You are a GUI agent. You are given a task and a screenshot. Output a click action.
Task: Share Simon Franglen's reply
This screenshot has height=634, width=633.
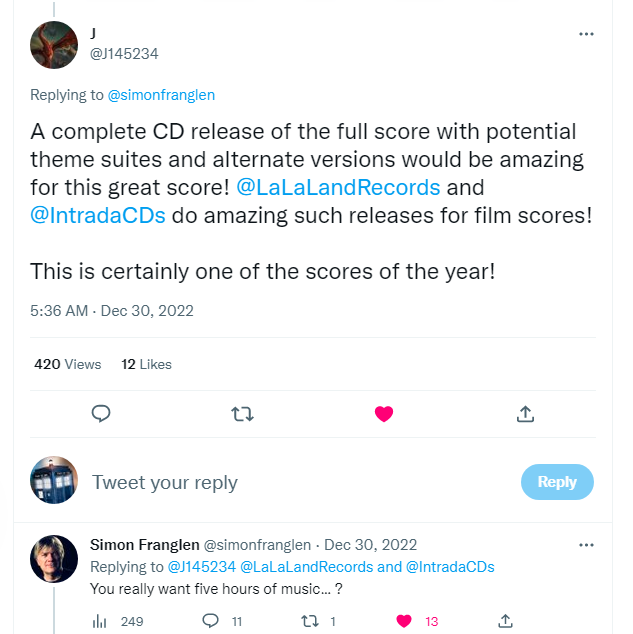point(506,621)
